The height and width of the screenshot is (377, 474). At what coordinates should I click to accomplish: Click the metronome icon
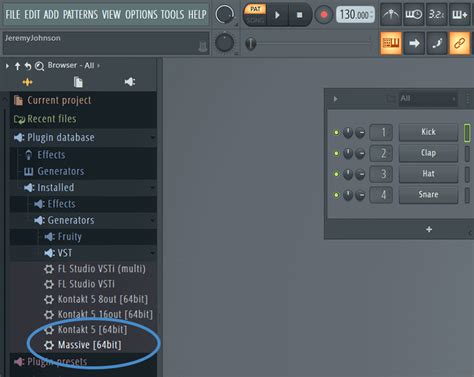pyautogui.click(x=391, y=14)
